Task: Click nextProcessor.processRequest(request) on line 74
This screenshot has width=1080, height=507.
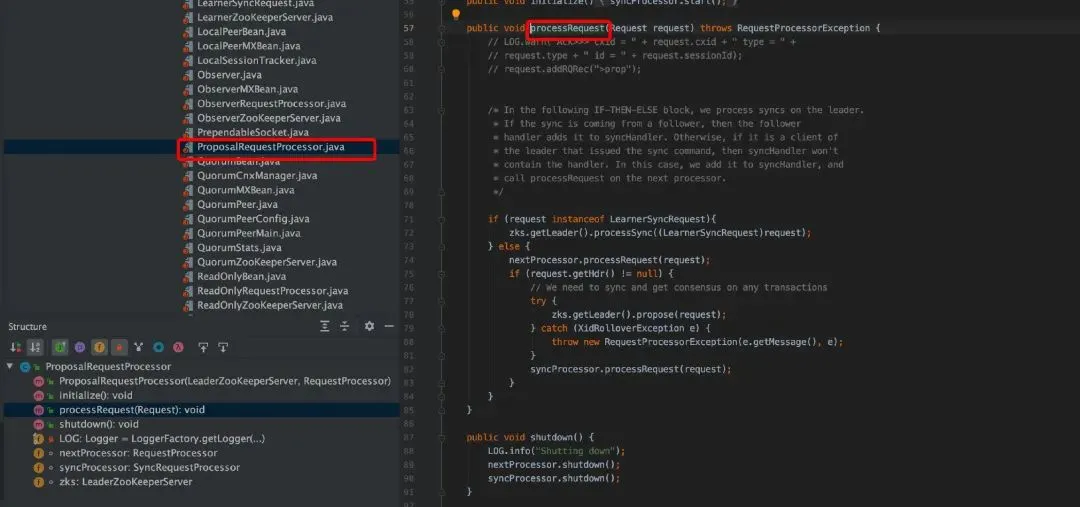Action: coord(607,260)
